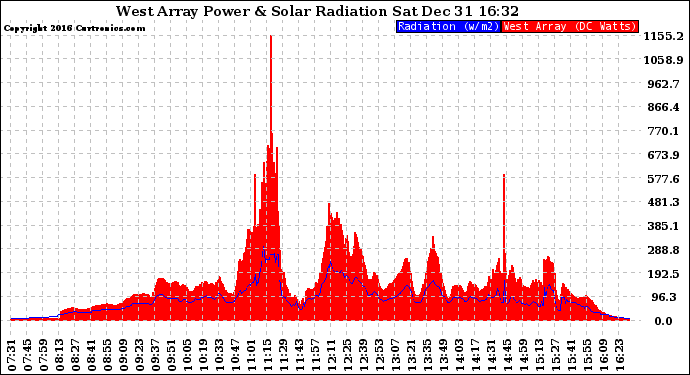Click the 15:13 time label
Screen dimensions: 690x375
[x=540, y=355]
